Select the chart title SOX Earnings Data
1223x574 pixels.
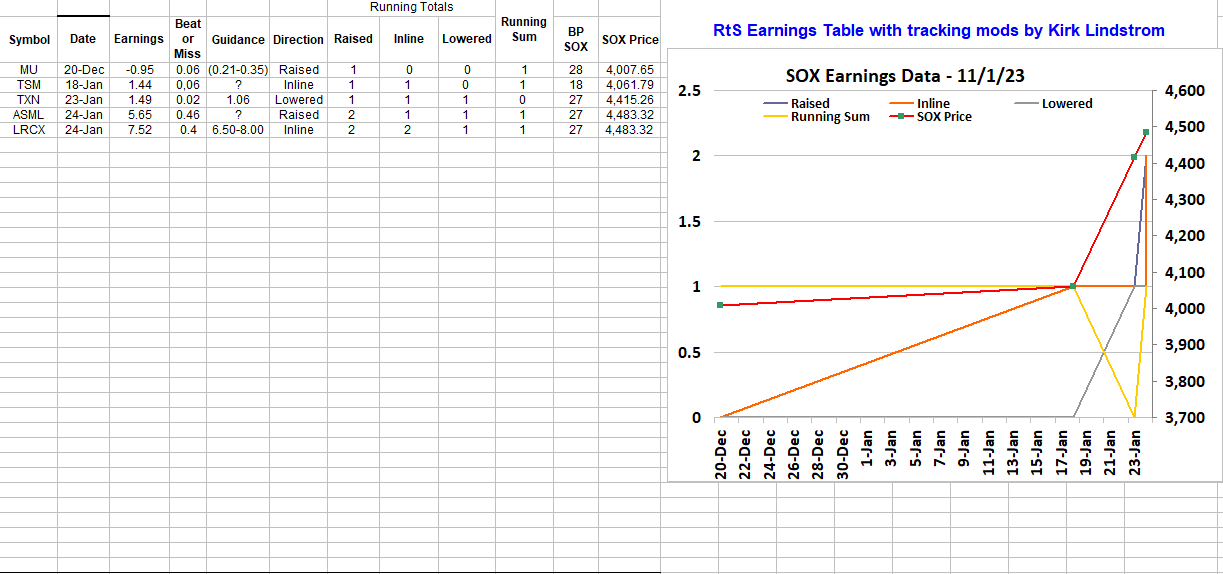pos(910,76)
